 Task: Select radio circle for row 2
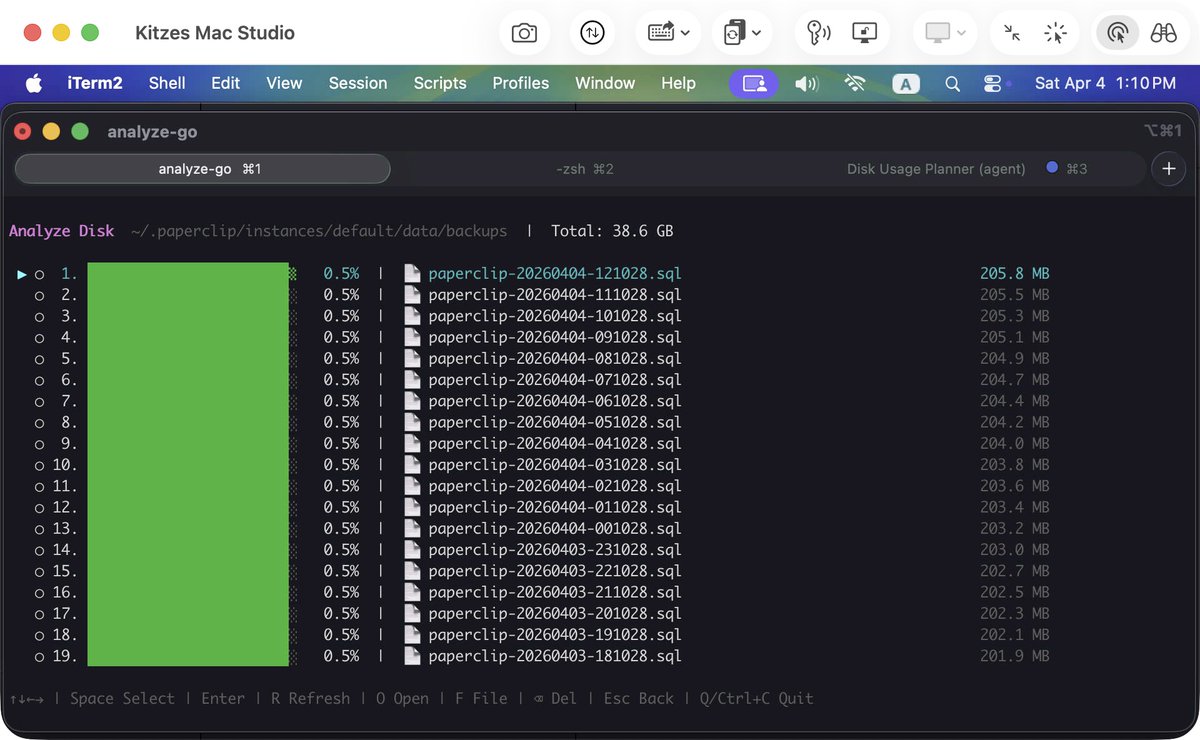point(40,295)
